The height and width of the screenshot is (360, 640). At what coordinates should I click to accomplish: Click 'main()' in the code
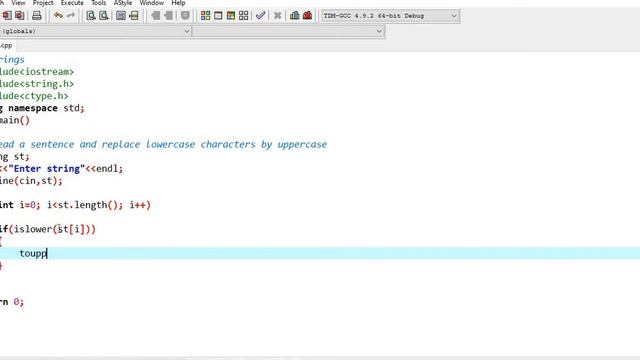tap(15, 120)
